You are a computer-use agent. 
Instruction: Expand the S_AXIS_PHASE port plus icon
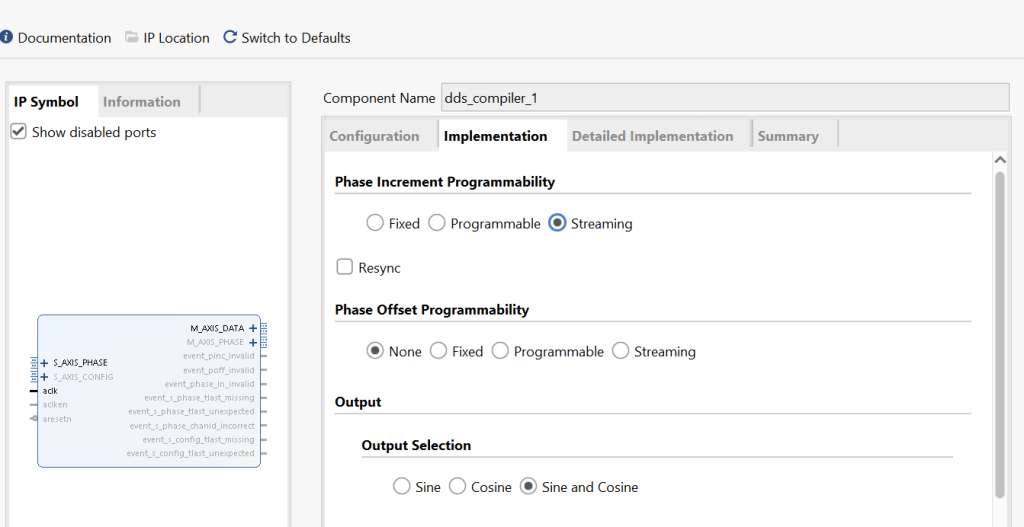pyautogui.click(x=44, y=363)
